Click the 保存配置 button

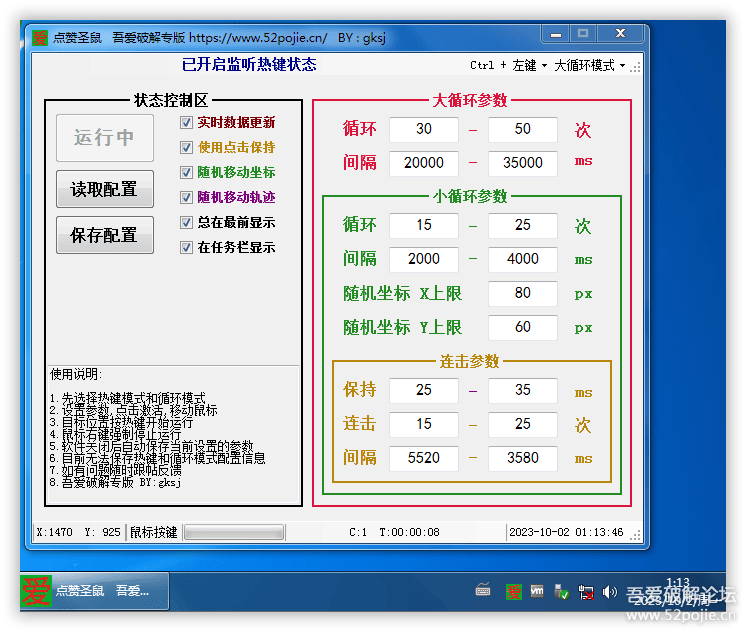(105, 235)
